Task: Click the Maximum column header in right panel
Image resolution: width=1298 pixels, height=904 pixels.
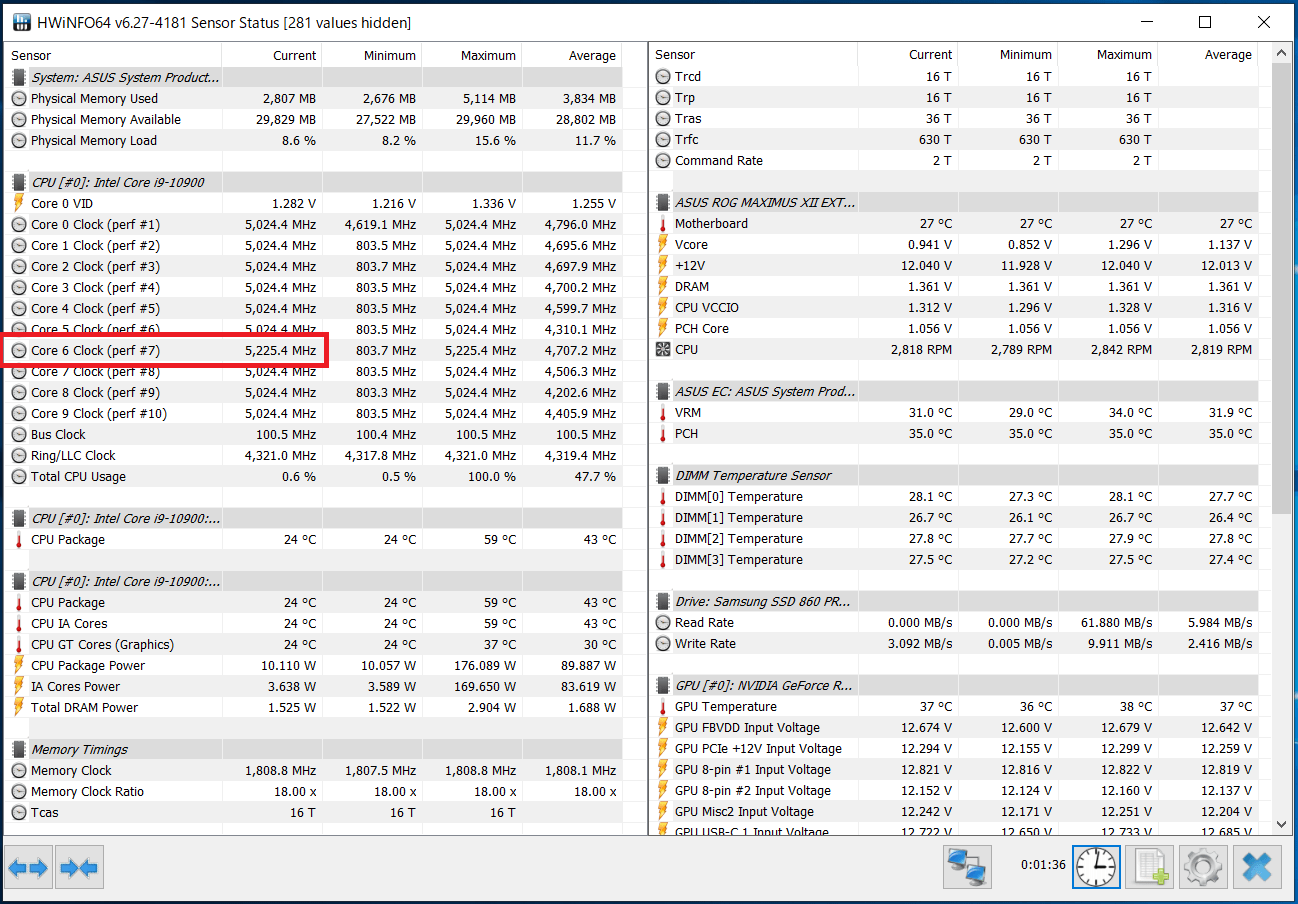Action: (x=1108, y=54)
